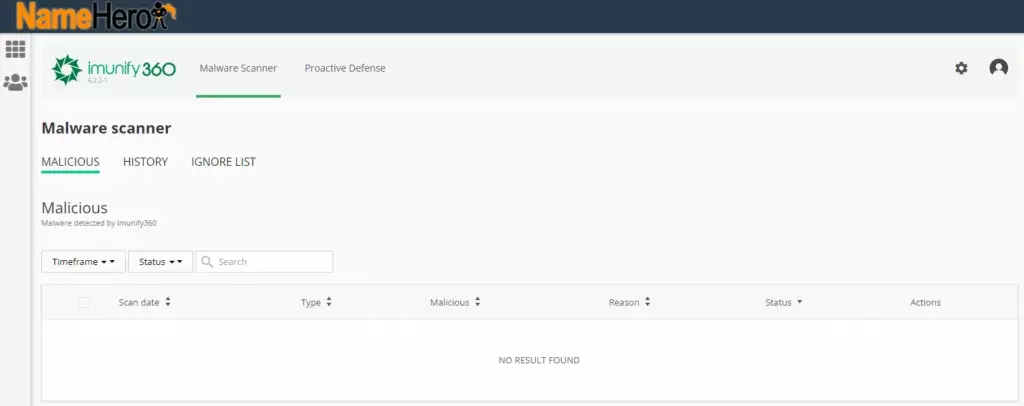This screenshot has width=1024, height=406.
Task: Sort by Reason column
Action: [x=630, y=302]
